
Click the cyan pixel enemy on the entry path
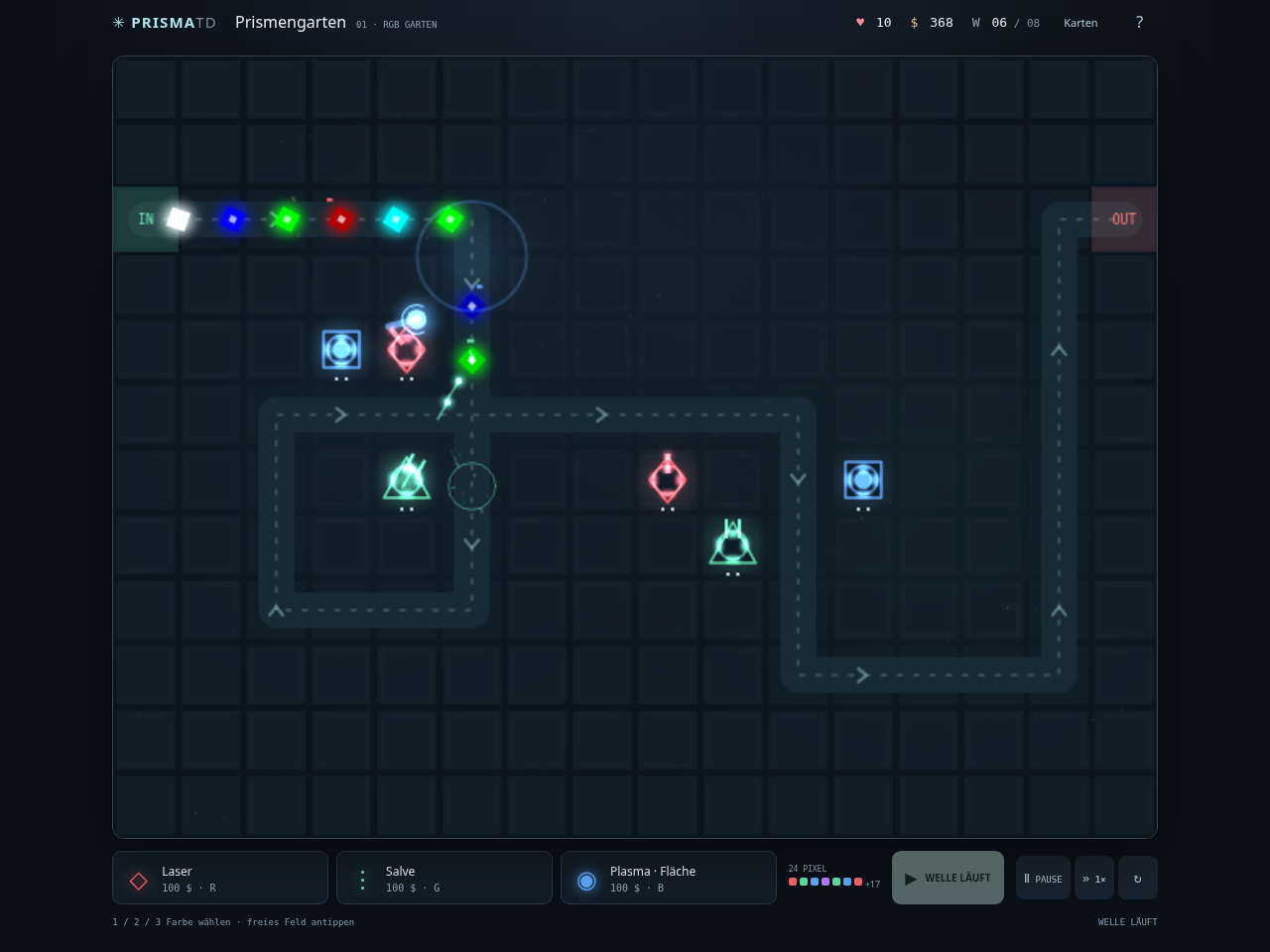point(396,219)
